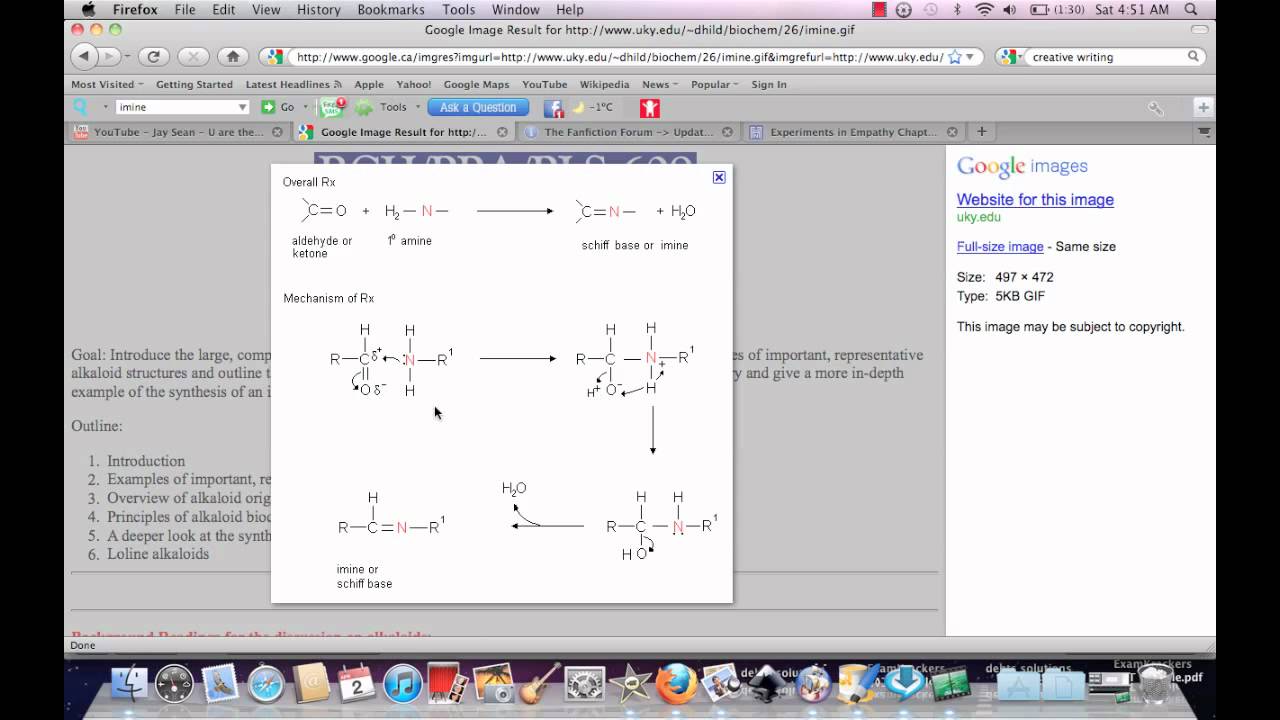Open the list all tabs button

pyautogui.click(x=1204, y=131)
